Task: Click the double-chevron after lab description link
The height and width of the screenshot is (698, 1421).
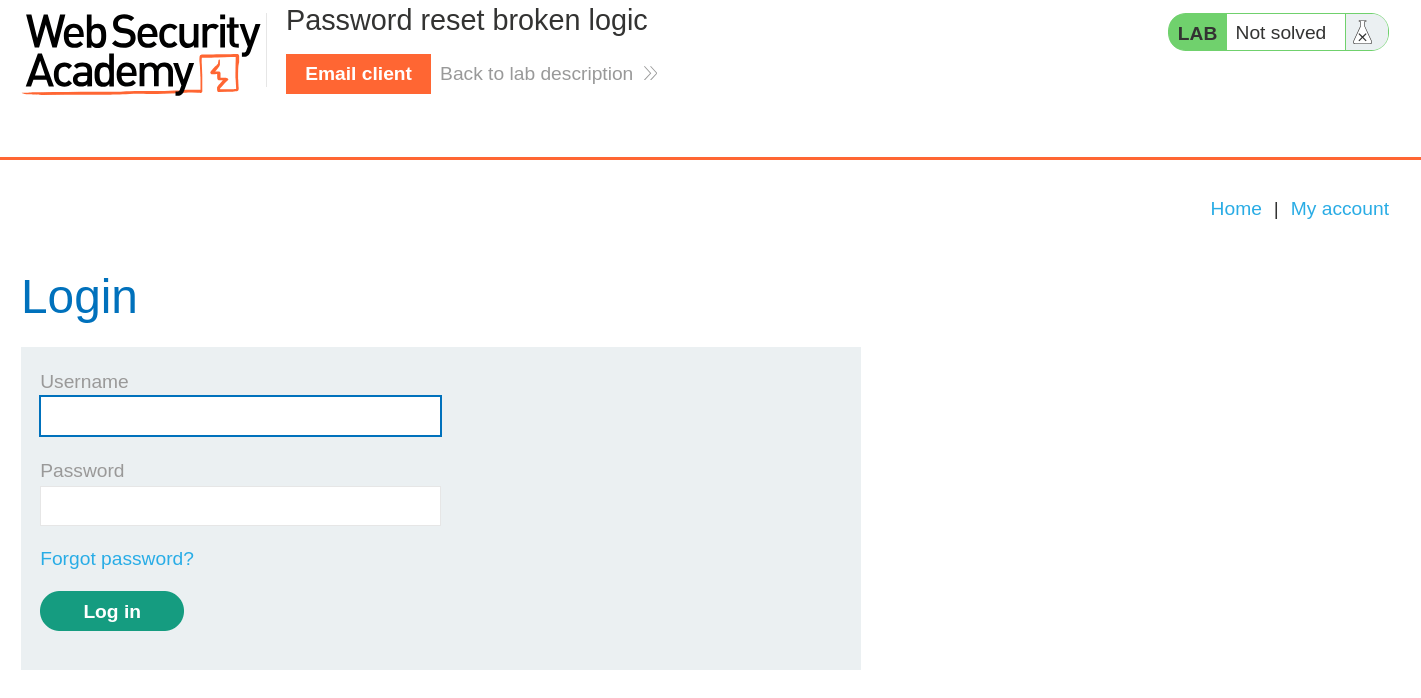Action: click(x=650, y=73)
